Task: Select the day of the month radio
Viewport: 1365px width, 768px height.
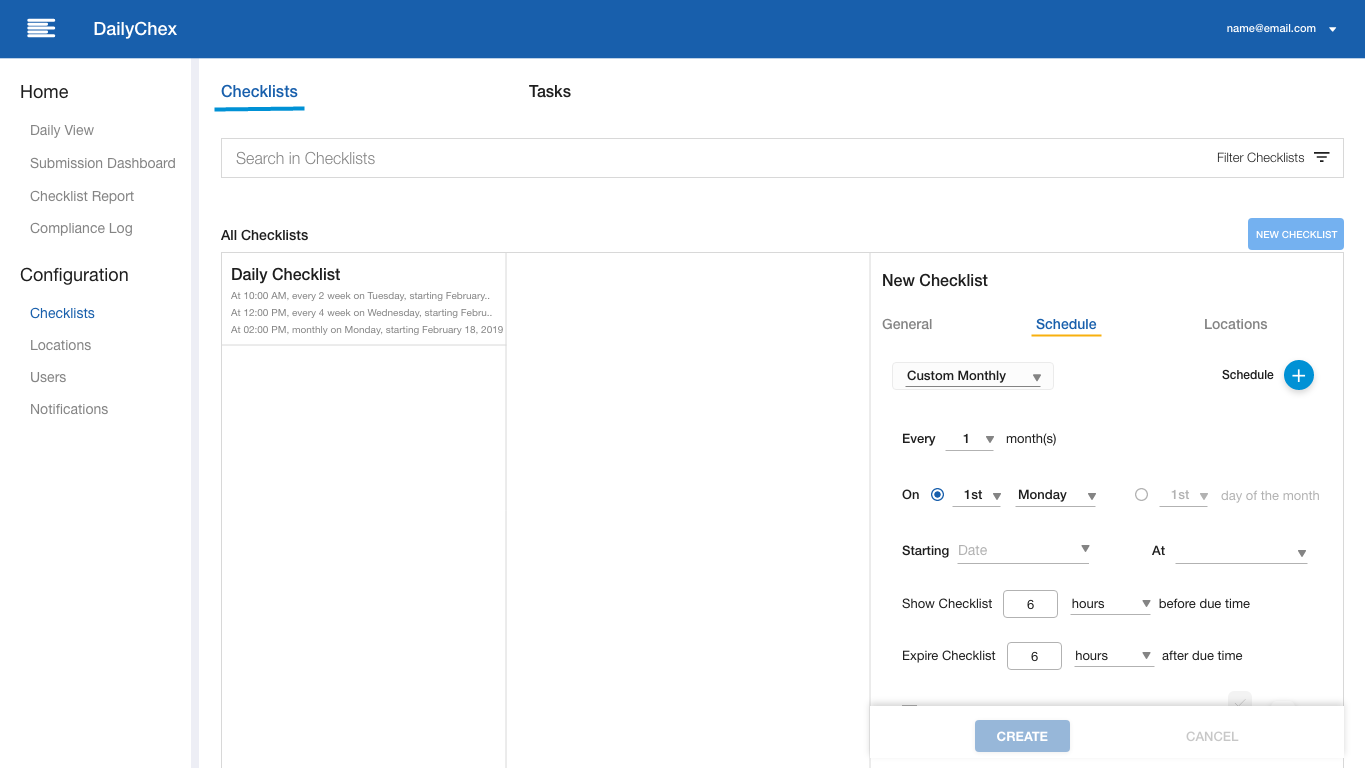Action: pyautogui.click(x=1141, y=494)
